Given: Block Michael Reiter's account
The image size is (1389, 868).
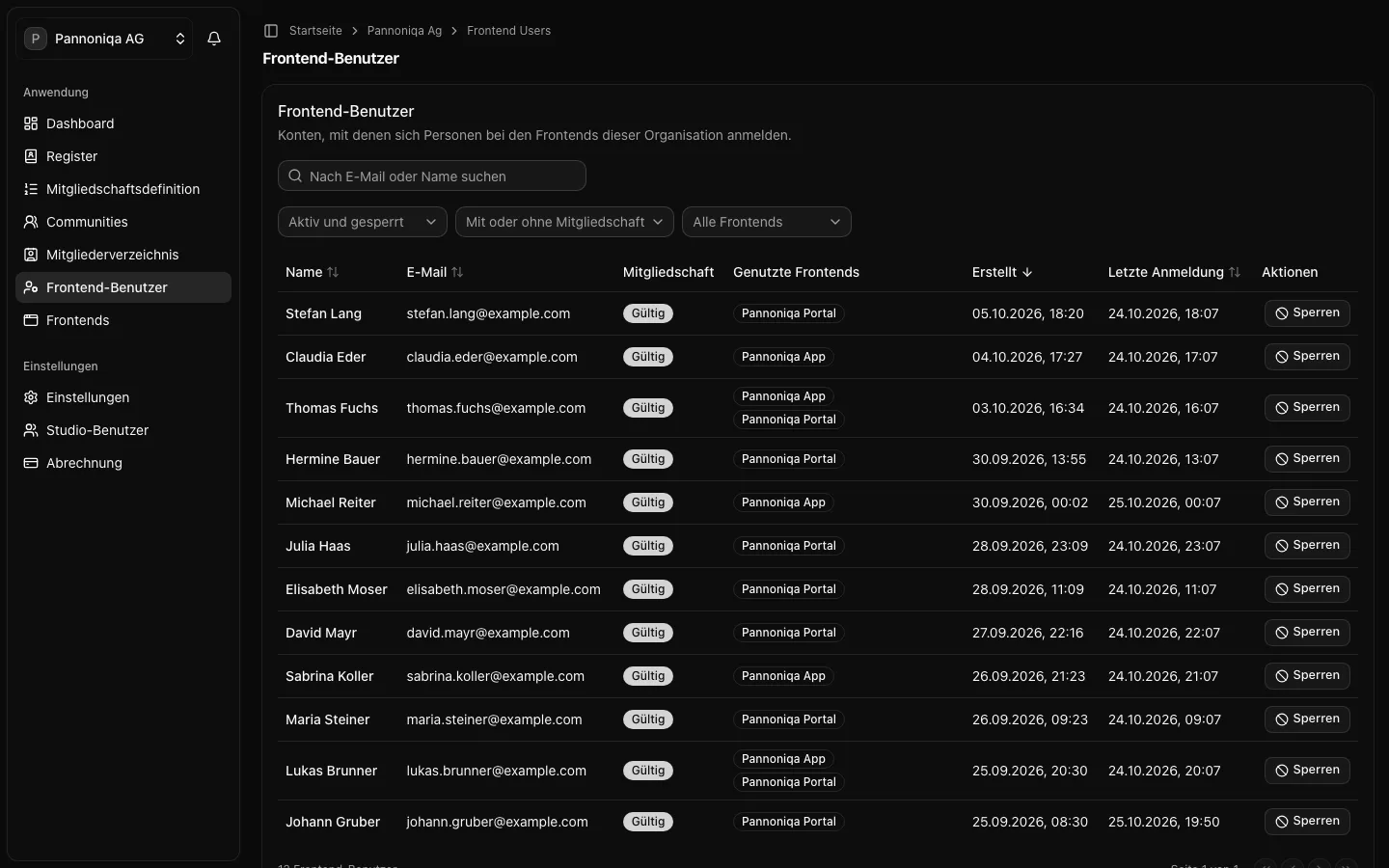Looking at the screenshot, I should tap(1307, 502).
